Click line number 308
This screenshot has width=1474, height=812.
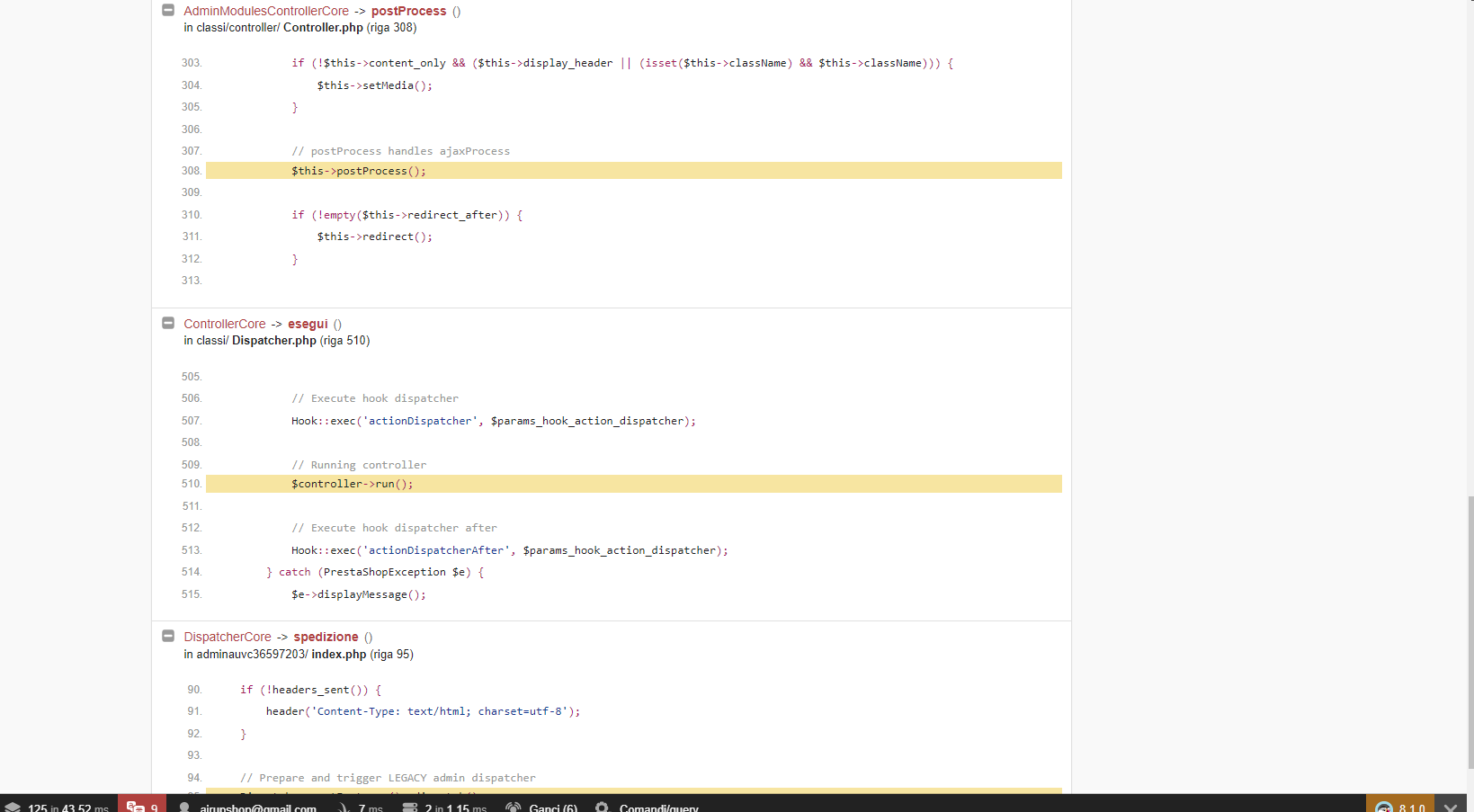click(191, 171)
